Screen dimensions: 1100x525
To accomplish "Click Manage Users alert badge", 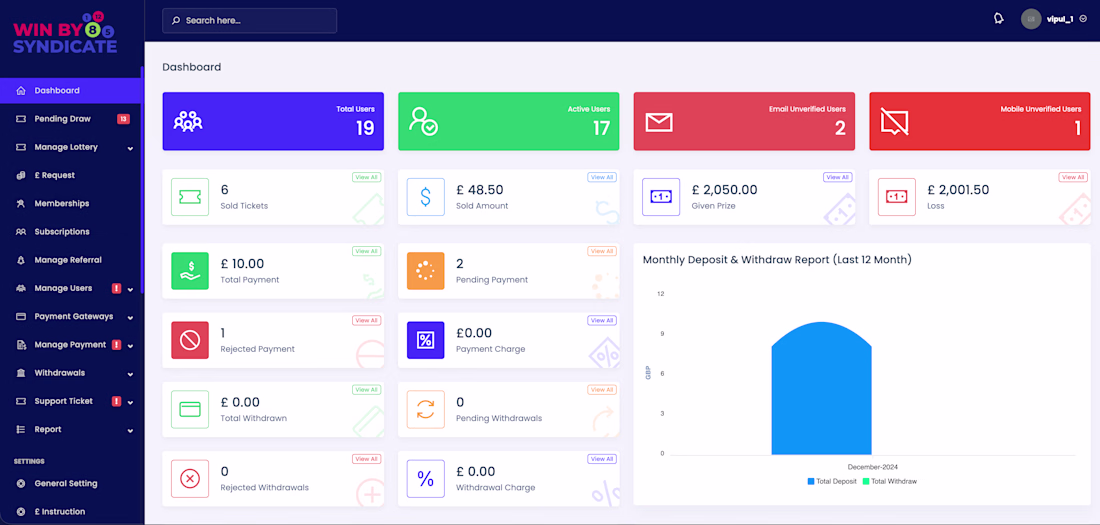I will click(x=116, y=288).
